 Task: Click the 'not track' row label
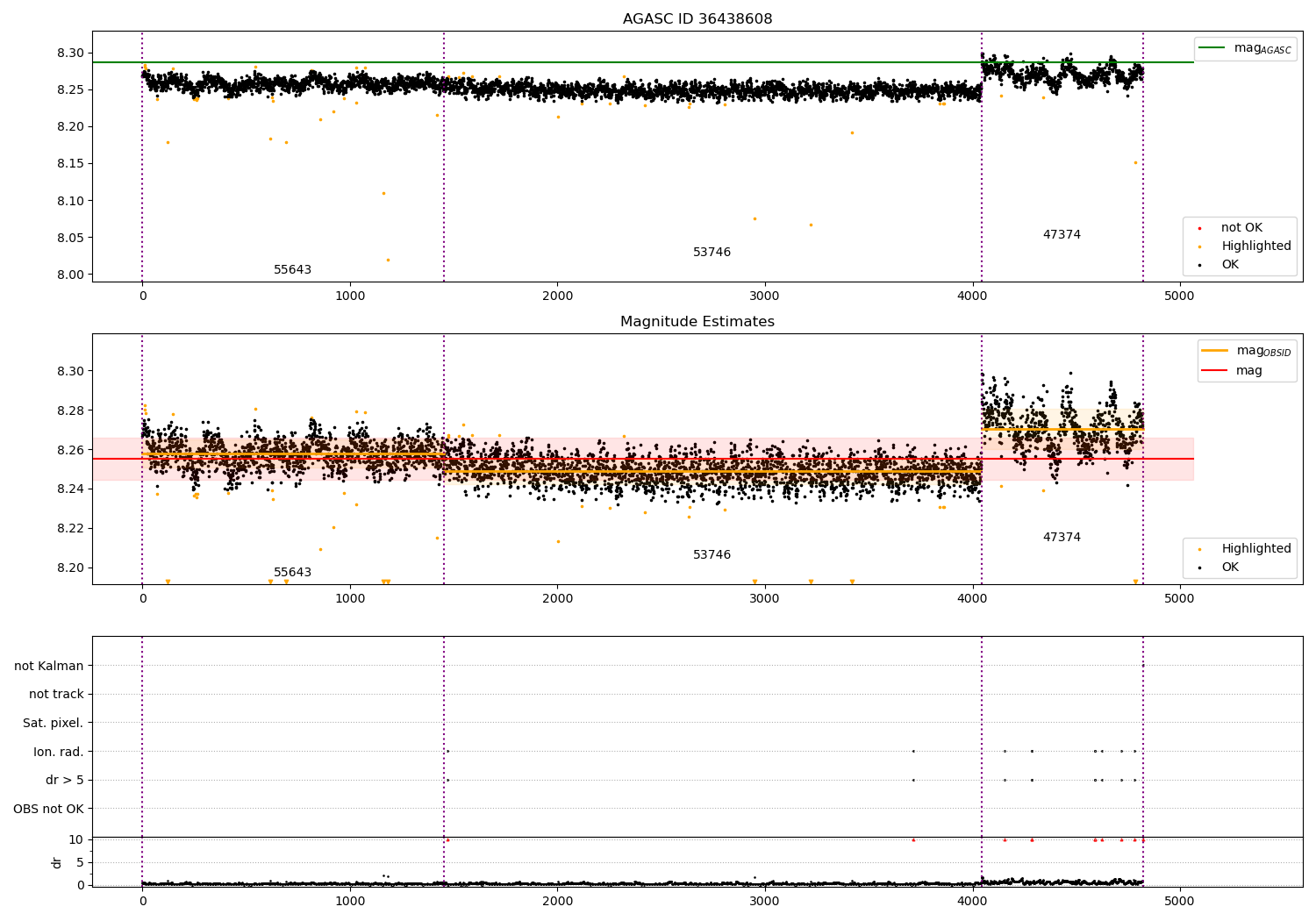click(x=56, y=695)
